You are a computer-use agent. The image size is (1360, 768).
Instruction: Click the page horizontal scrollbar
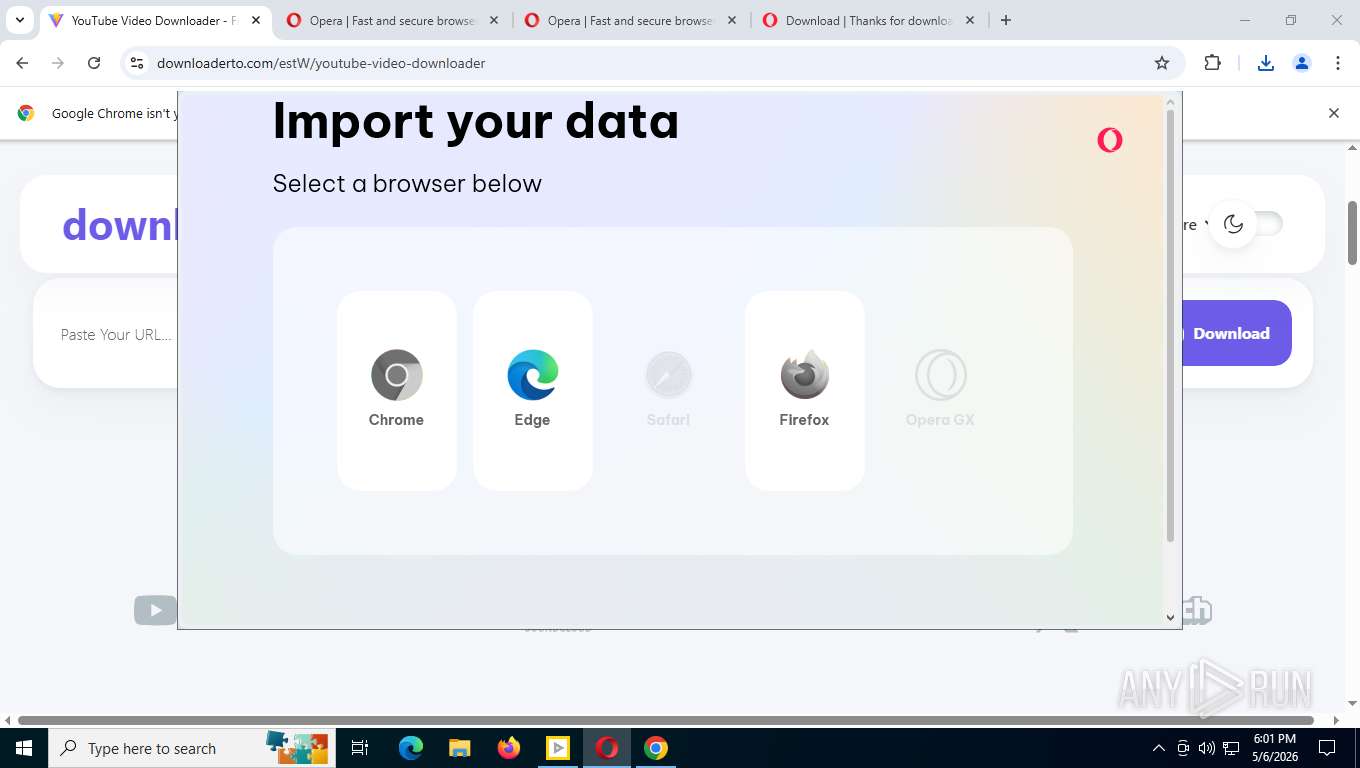click(x=666, y=720)
